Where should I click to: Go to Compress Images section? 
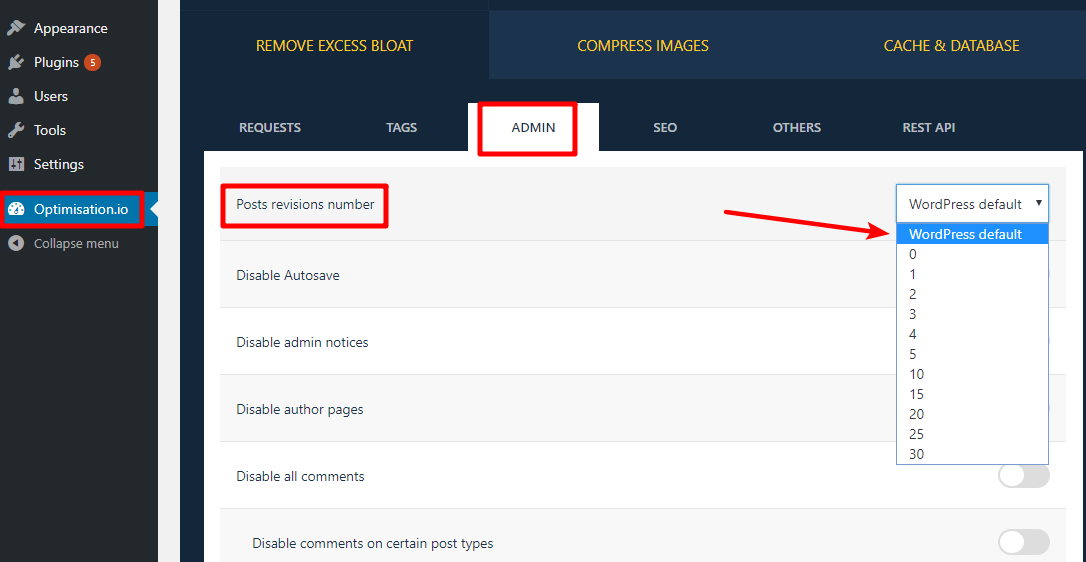coord(642,46)
